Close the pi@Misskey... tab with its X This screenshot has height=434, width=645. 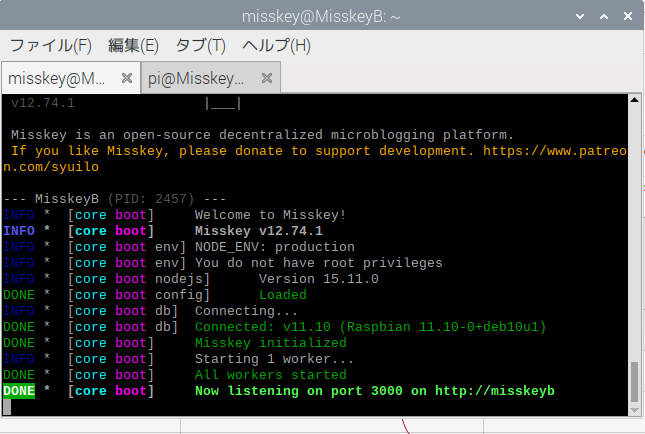pyautogui.click(x=267, y=78)
